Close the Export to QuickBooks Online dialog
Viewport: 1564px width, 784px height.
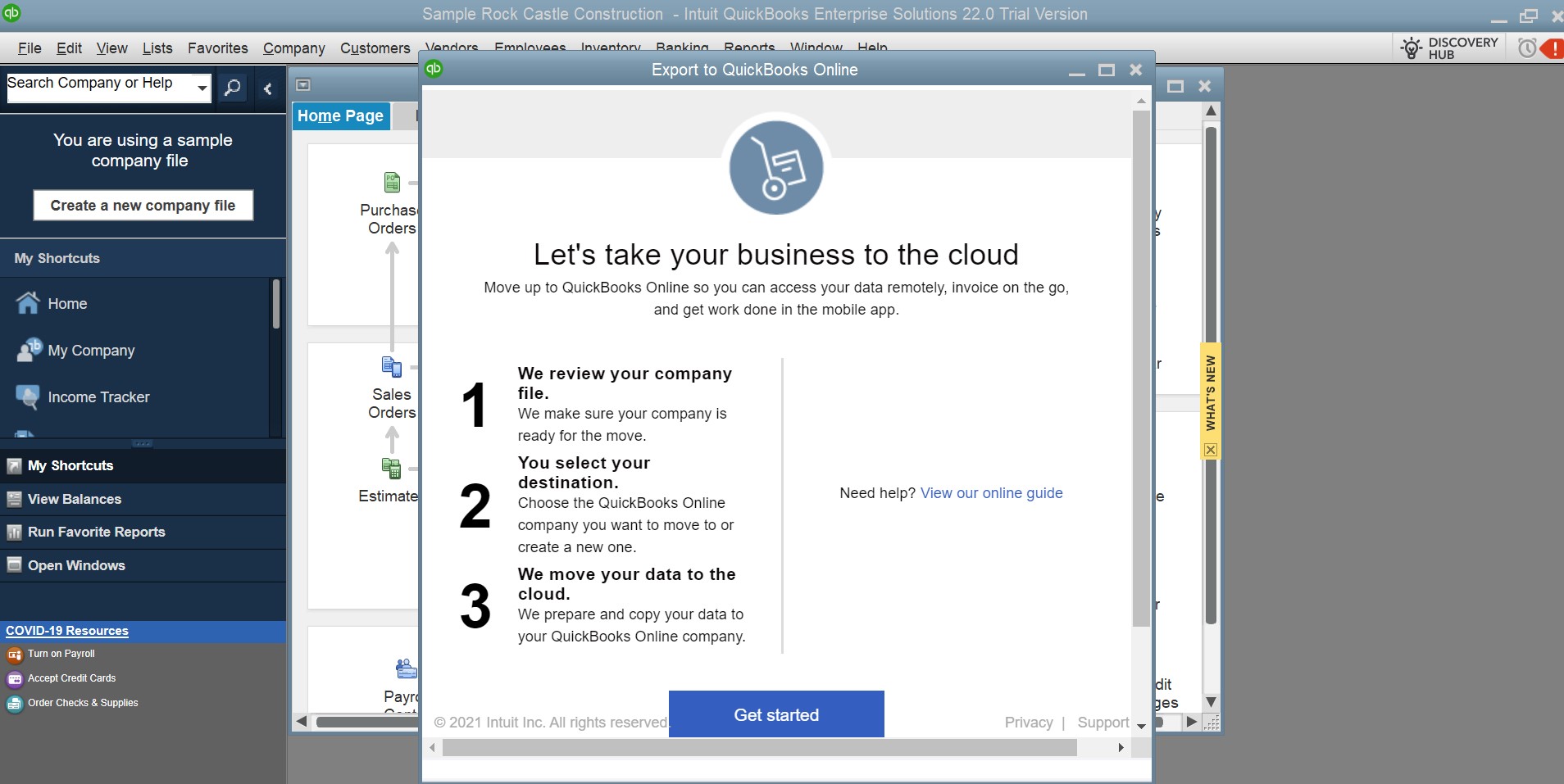coord(1135,70)
